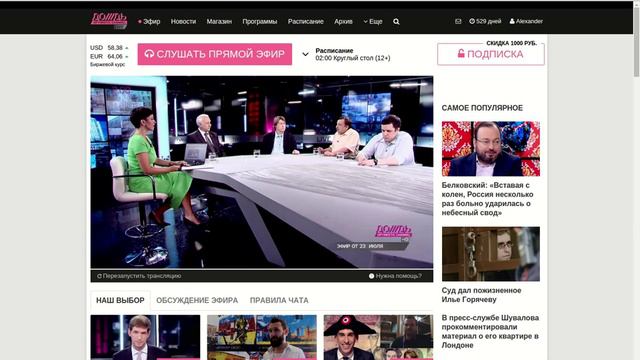Screen dimensions: 640x360
Task: Click the USD 58.38 exchange rate
Action: point(109,48)
